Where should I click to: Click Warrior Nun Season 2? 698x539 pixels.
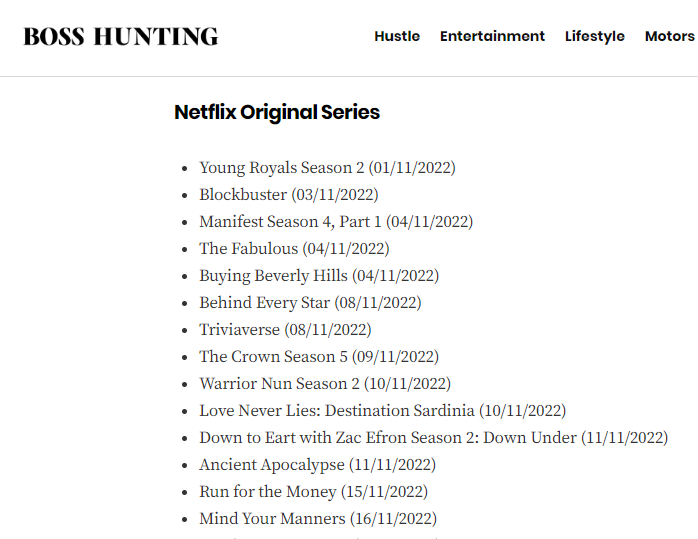tap(324, 384)
